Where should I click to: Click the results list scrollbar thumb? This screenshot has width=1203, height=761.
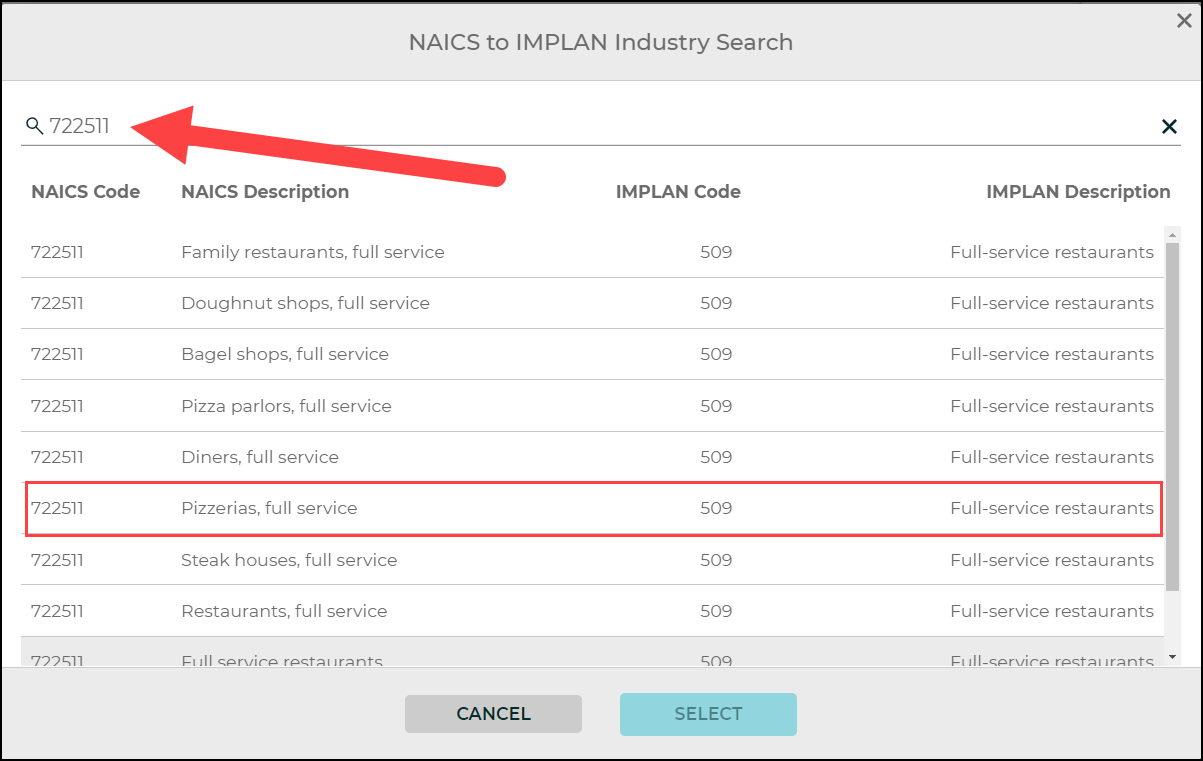coord(1172,415)
